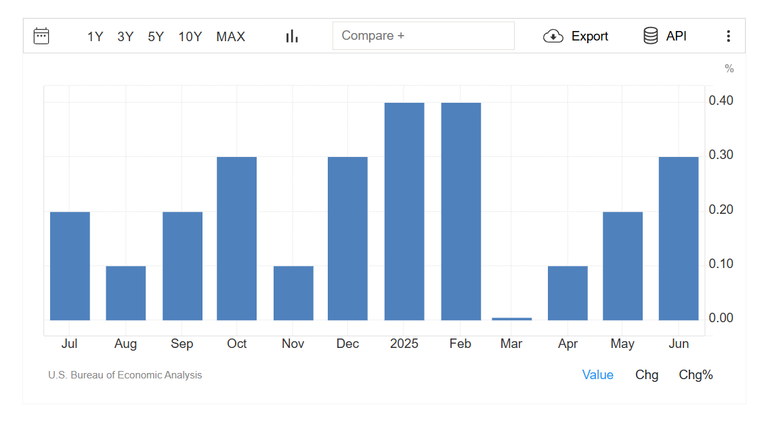This screenshot has width=768, height=423.
Task: Click the Aug x-axis label
Action: click(125, 344)
